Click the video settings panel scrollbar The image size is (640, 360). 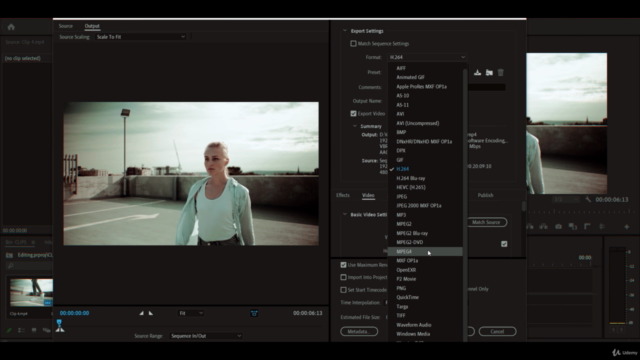point(524,206)
